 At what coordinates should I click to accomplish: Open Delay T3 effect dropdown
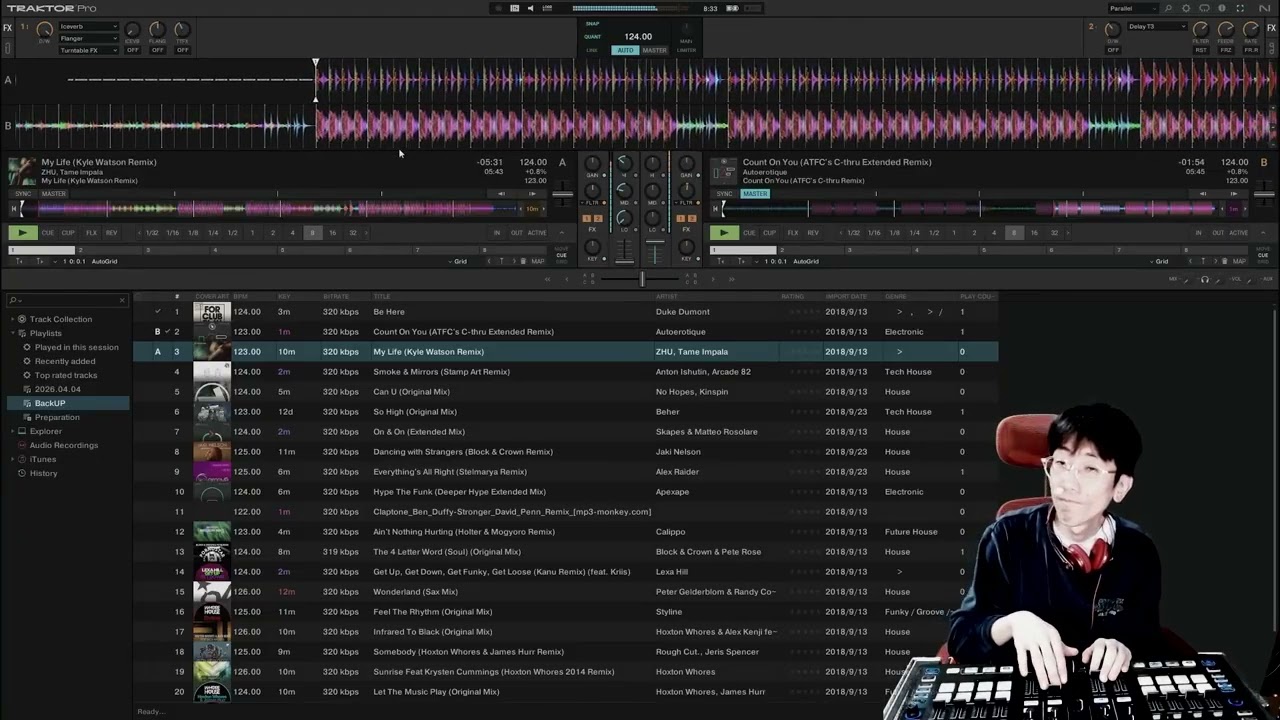click(1156, 26)
